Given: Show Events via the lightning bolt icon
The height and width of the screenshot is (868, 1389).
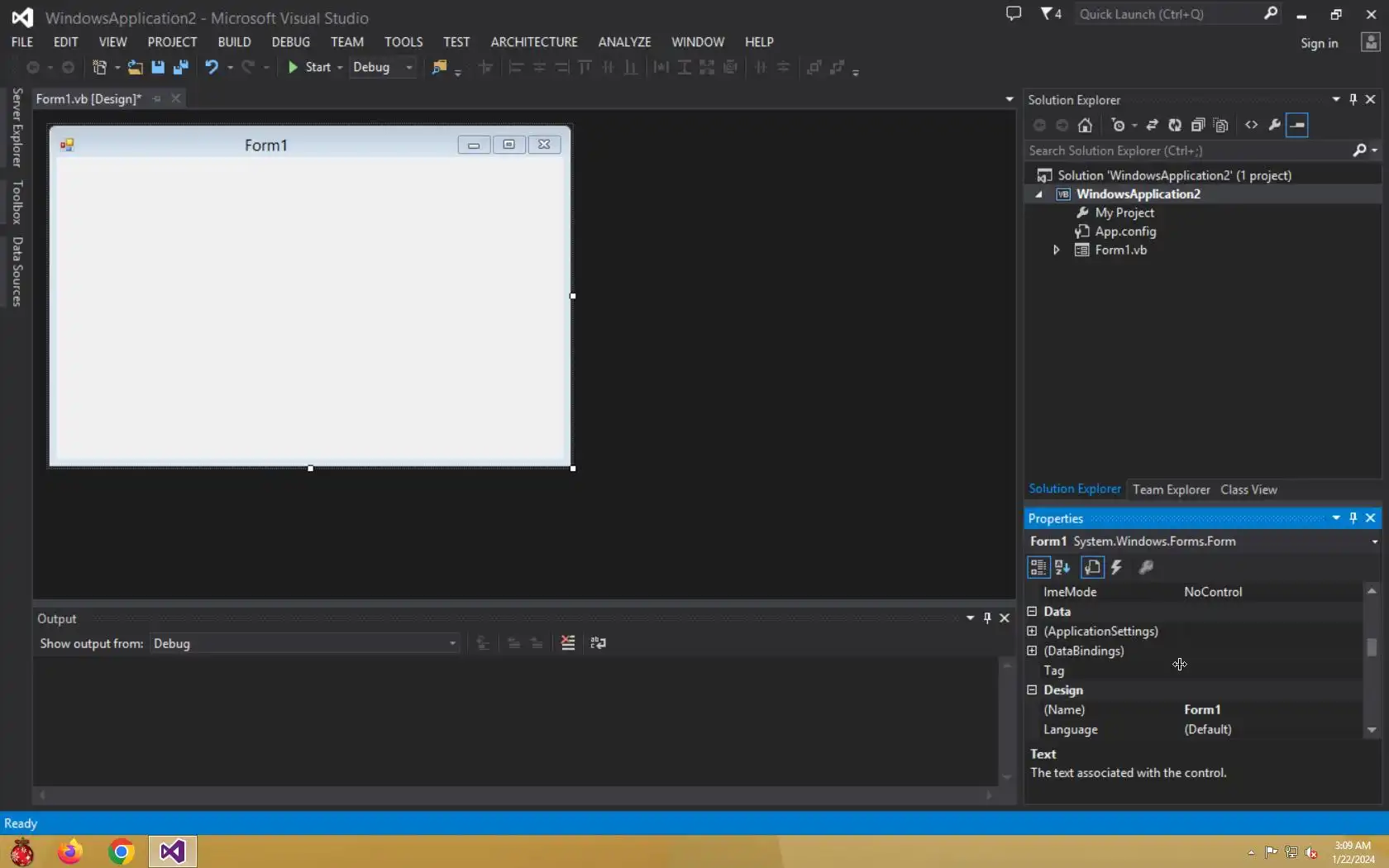Looking at the screenshot, I should click(x=1116, y=567).
